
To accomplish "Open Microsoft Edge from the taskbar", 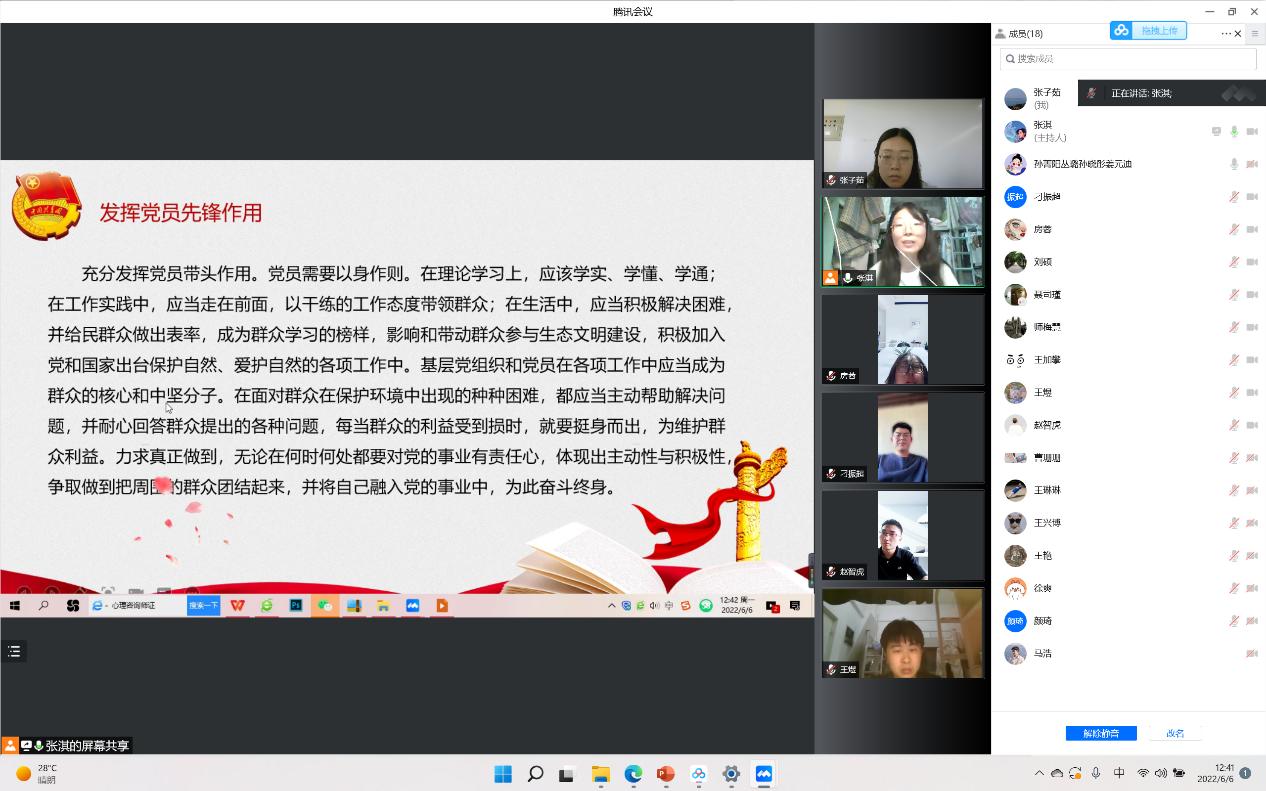I will click(633, 774).
